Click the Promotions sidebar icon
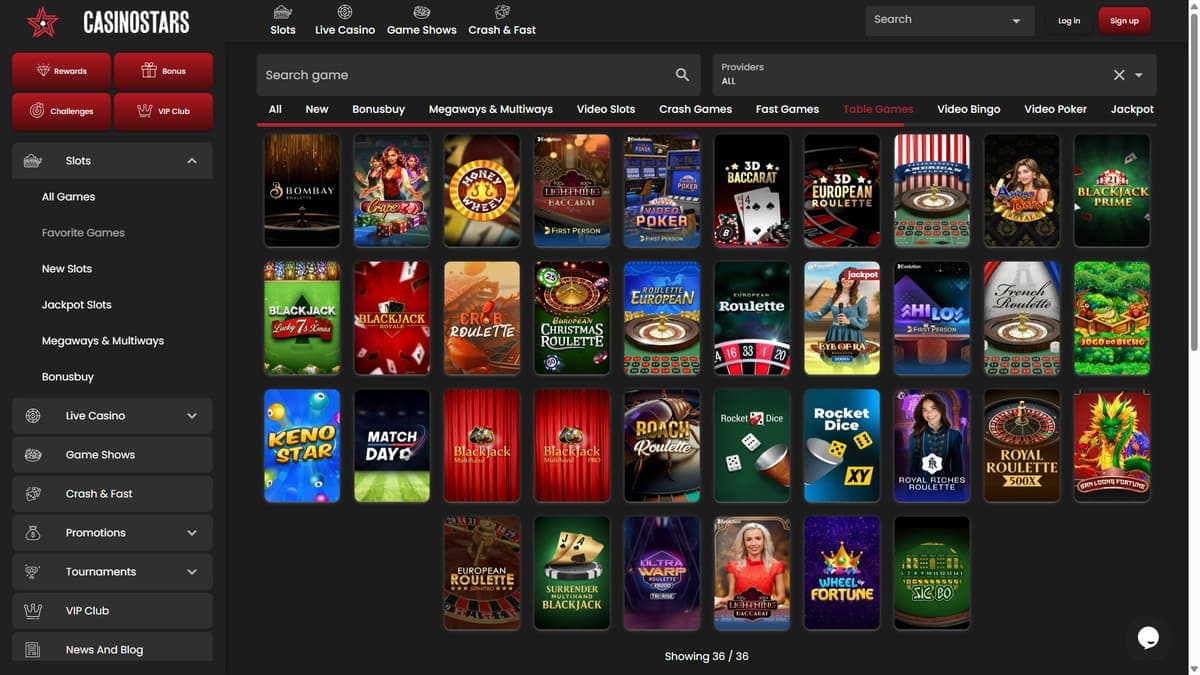 click(33, 533)
